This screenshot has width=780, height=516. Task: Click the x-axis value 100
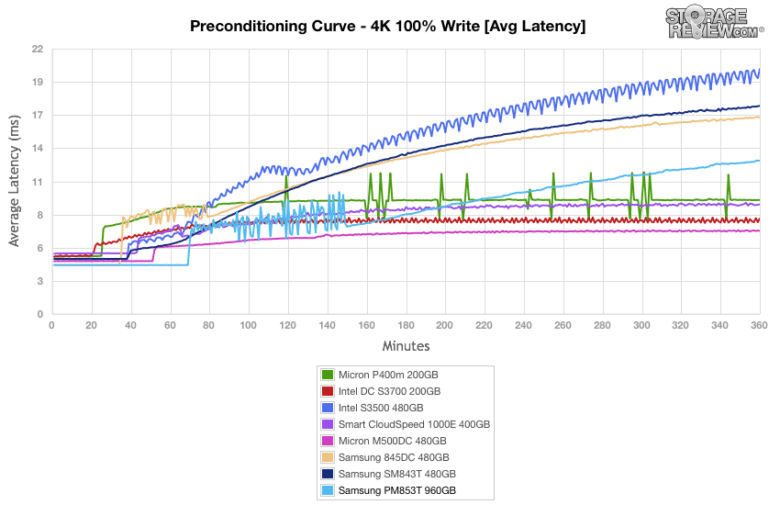tap(248, 325)
